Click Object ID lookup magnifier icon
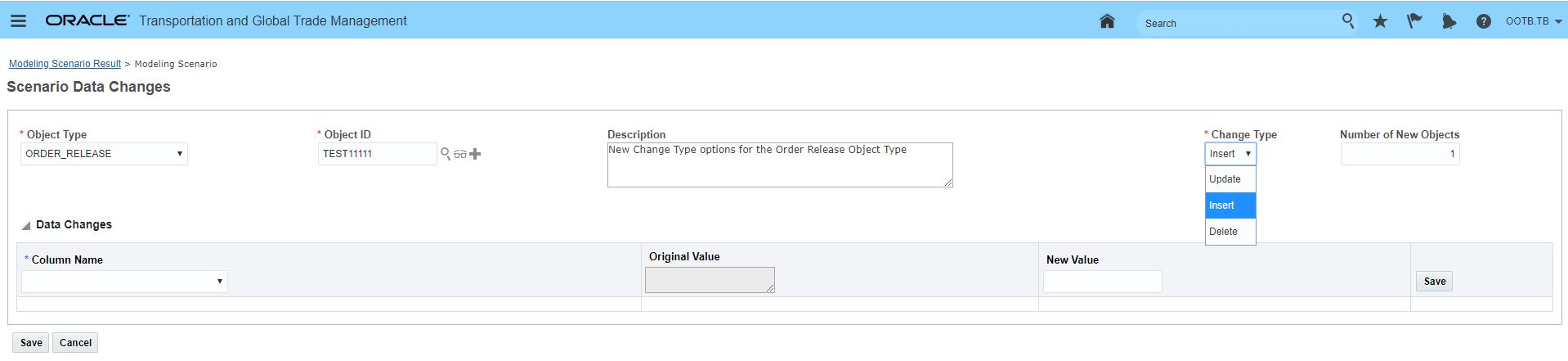Screen dimensions: 1568x361 pyautogui.click(x=446, y=154)
